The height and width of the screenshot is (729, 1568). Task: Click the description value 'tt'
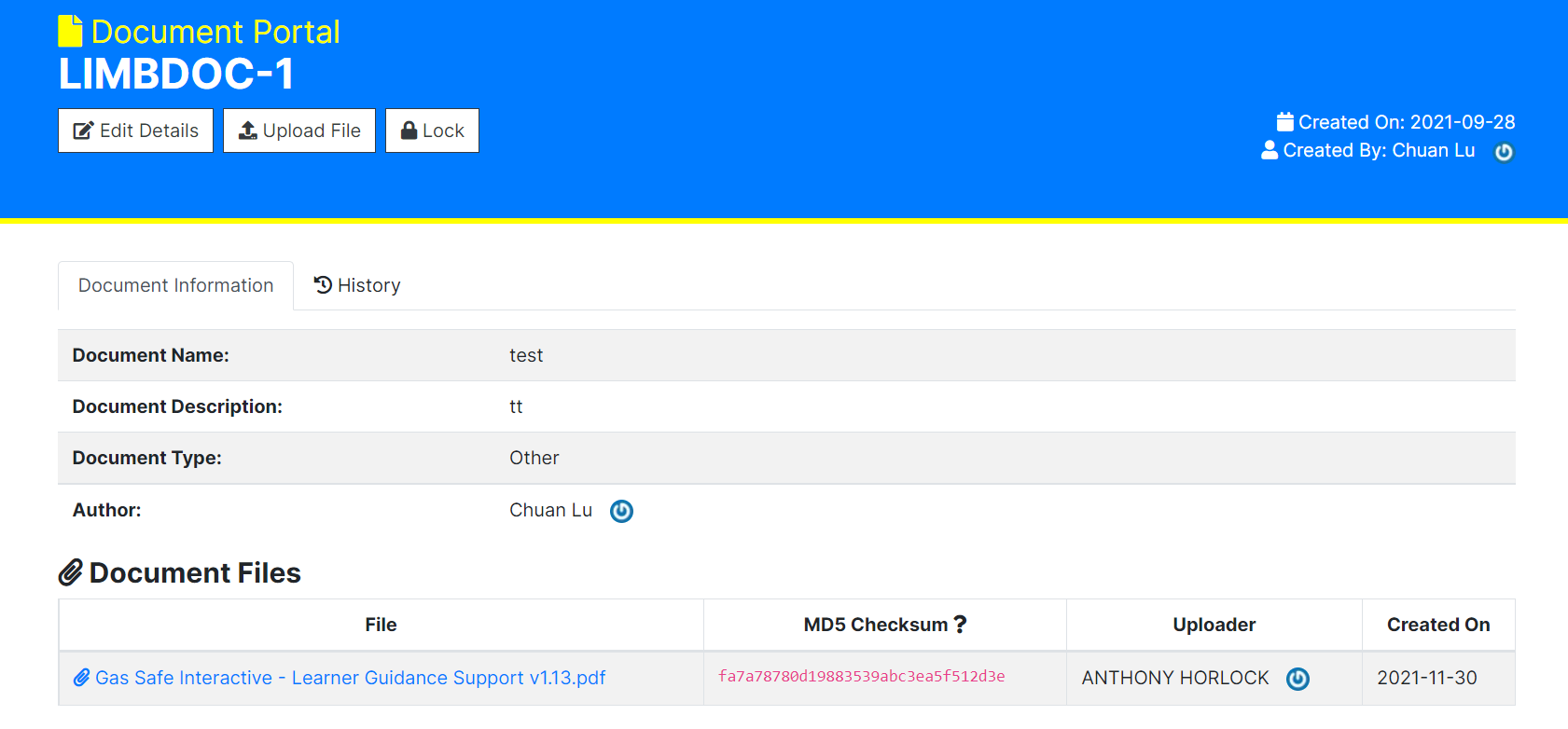(x=516, y=406)
